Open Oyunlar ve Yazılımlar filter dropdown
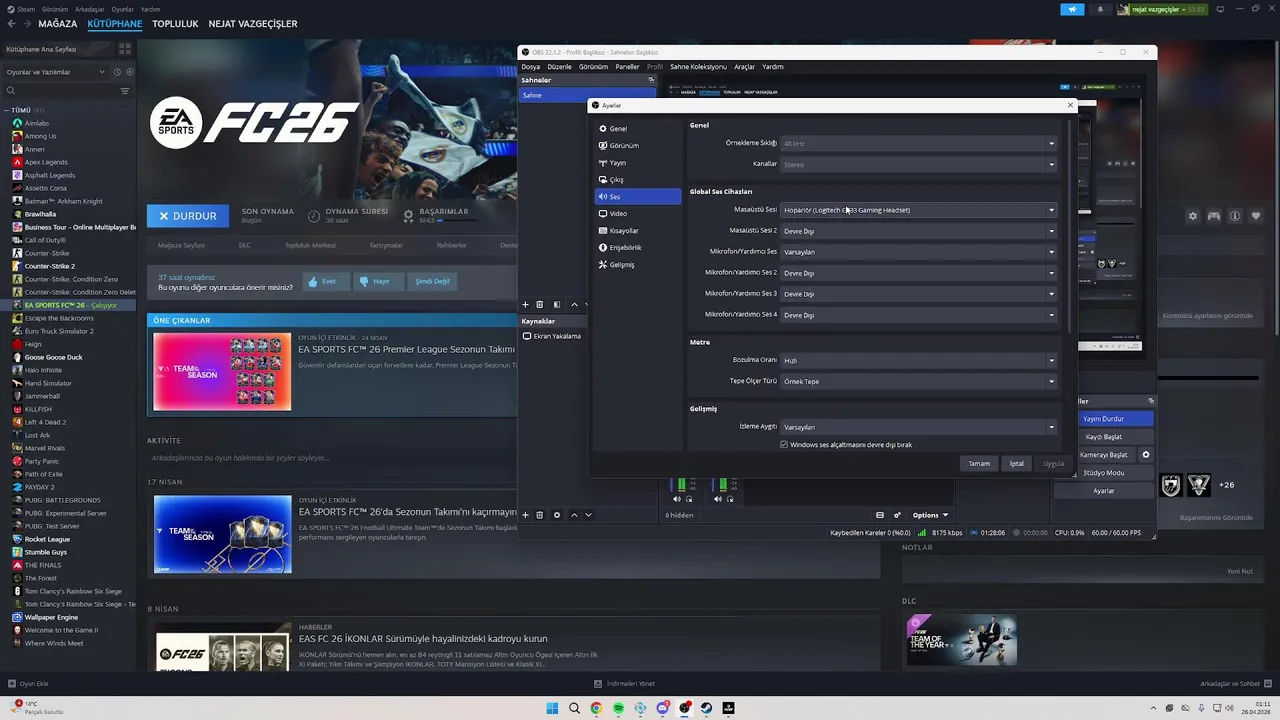This screenshot has height=720, width=1280. [x=56, y=72]
